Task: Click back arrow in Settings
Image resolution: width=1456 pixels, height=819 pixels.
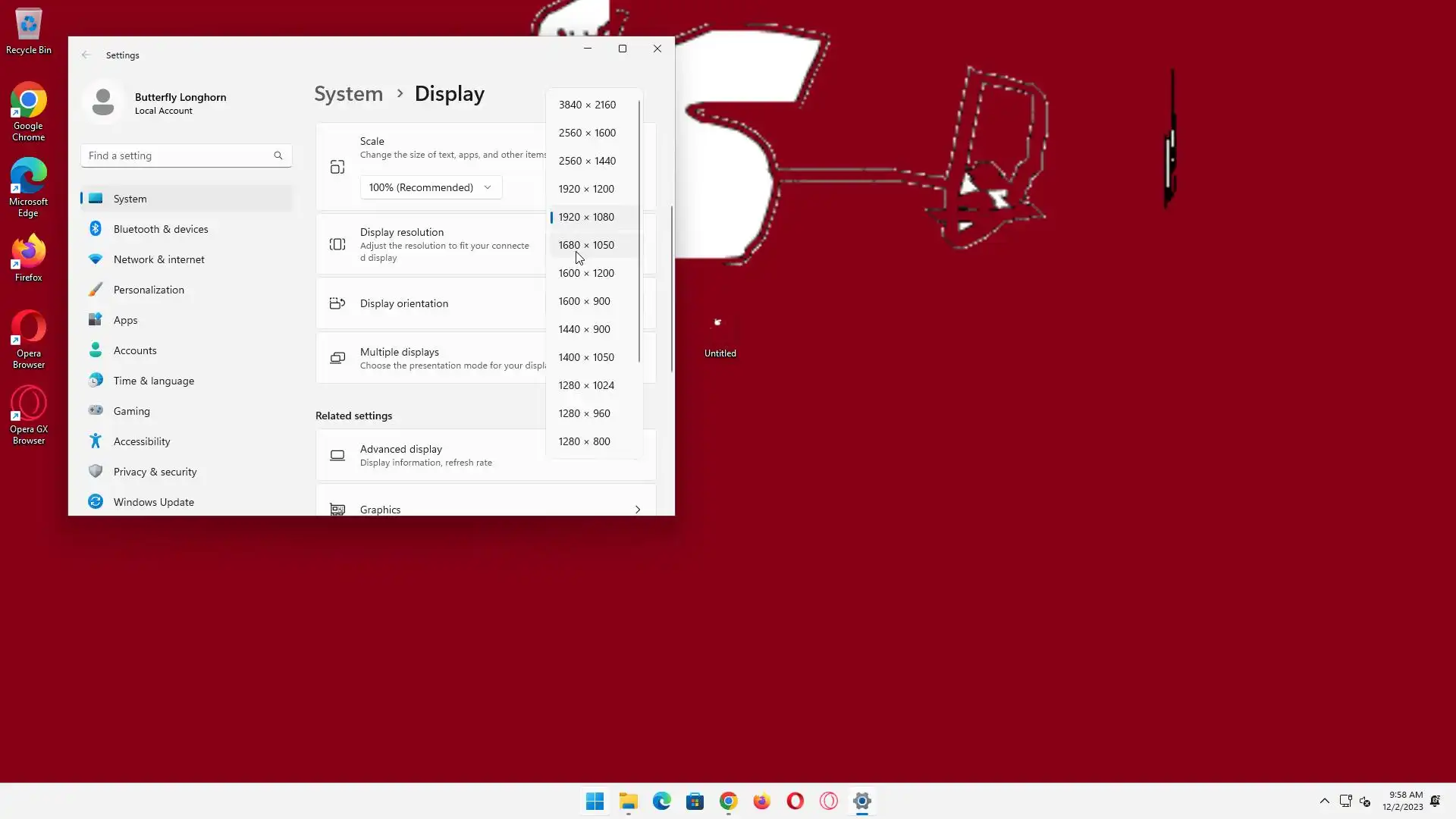Action: pyautogui.click(x=86, y=55)
